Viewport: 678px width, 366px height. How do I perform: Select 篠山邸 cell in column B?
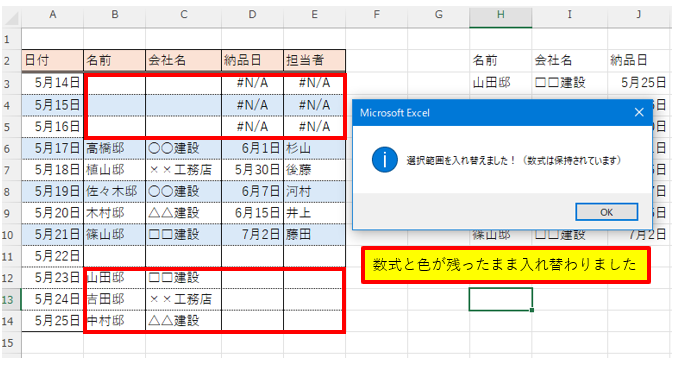click(115, 235)
